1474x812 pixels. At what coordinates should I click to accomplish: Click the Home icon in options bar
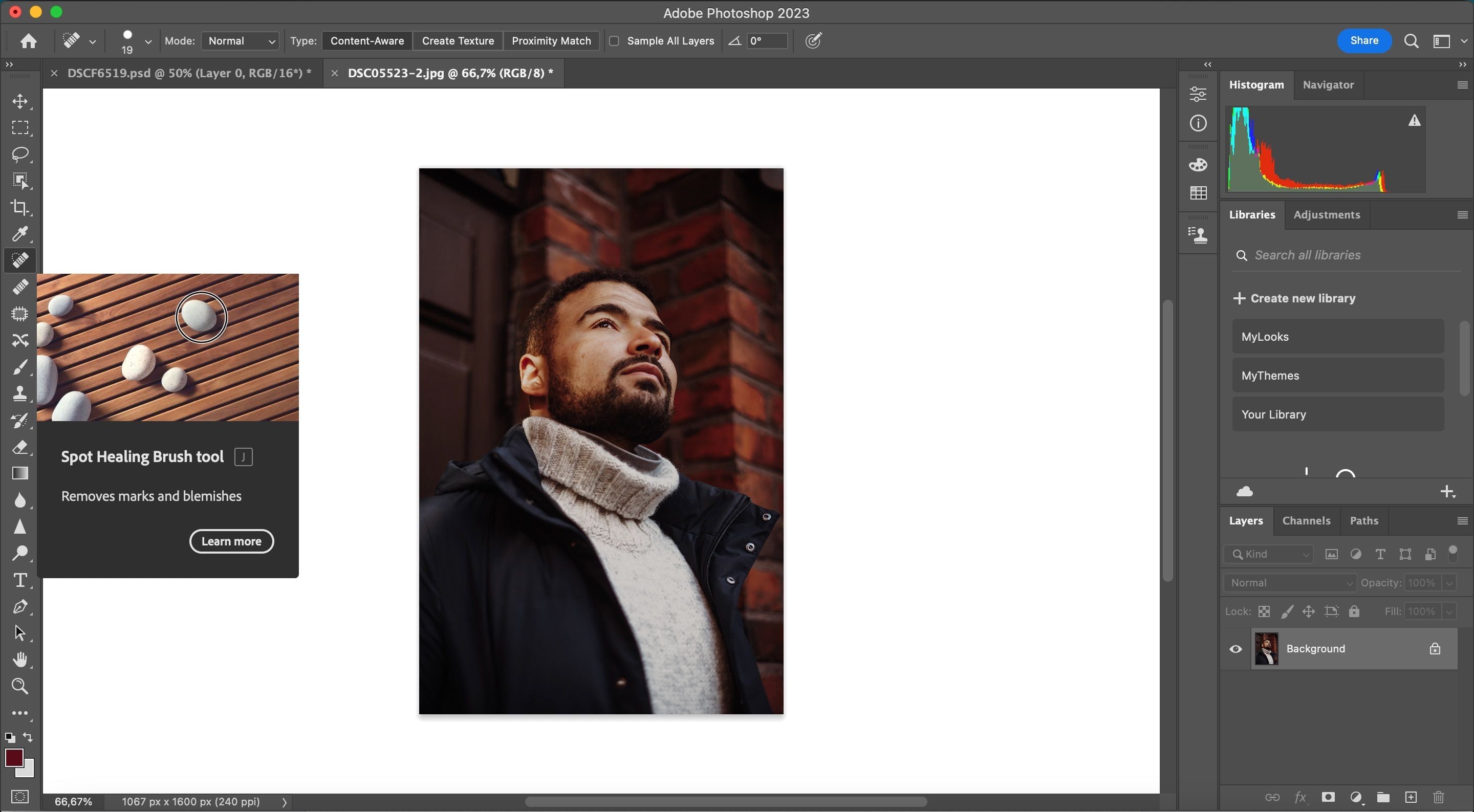point(28,40)
